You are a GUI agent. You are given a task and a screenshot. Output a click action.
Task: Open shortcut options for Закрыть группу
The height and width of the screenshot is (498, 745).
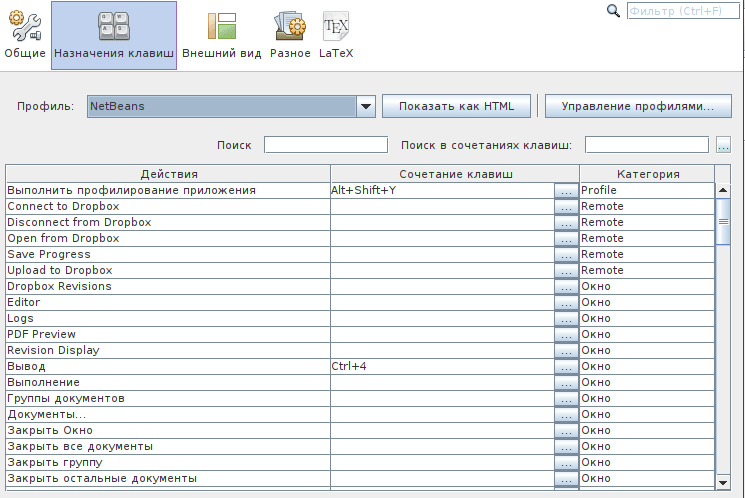(x=566, y=463)
